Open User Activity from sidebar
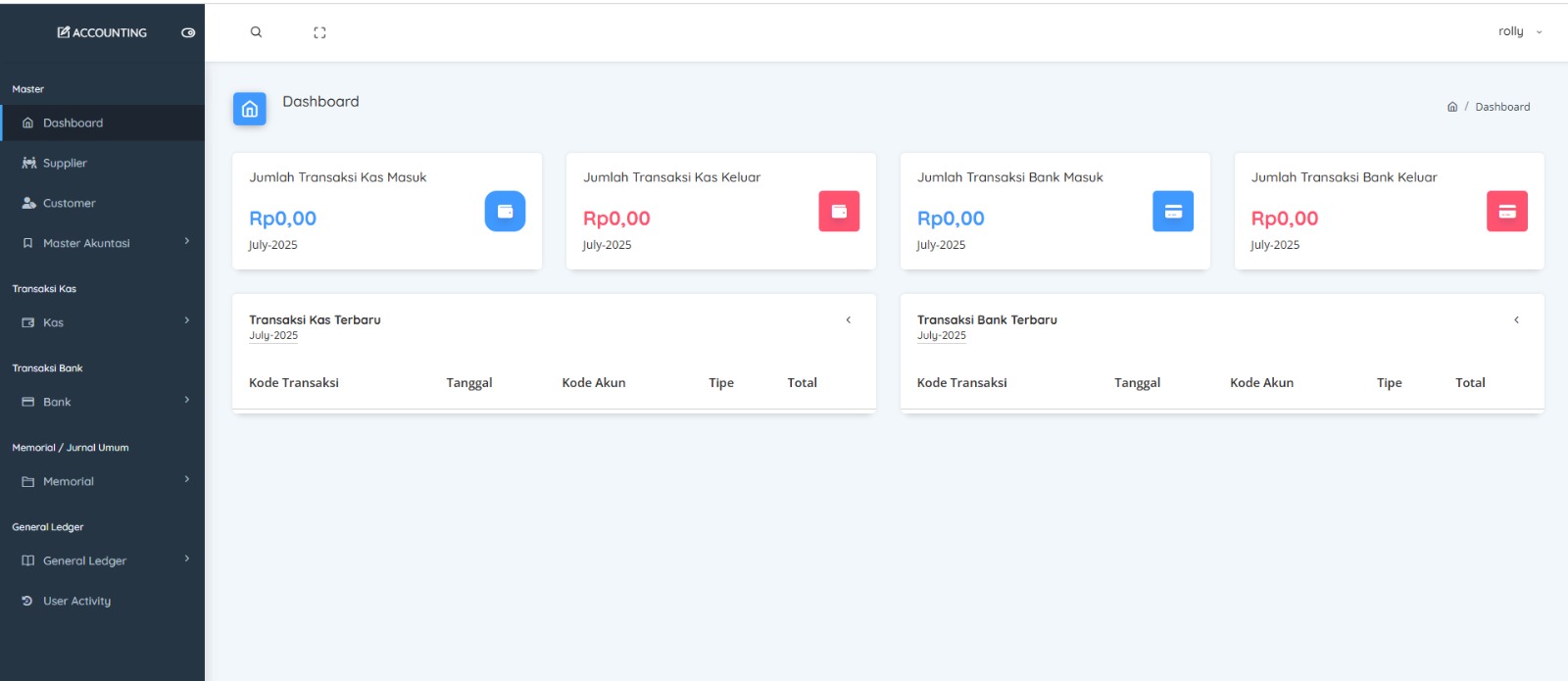The width and height of the screenshot is (1568, 681). coord(103,601)
